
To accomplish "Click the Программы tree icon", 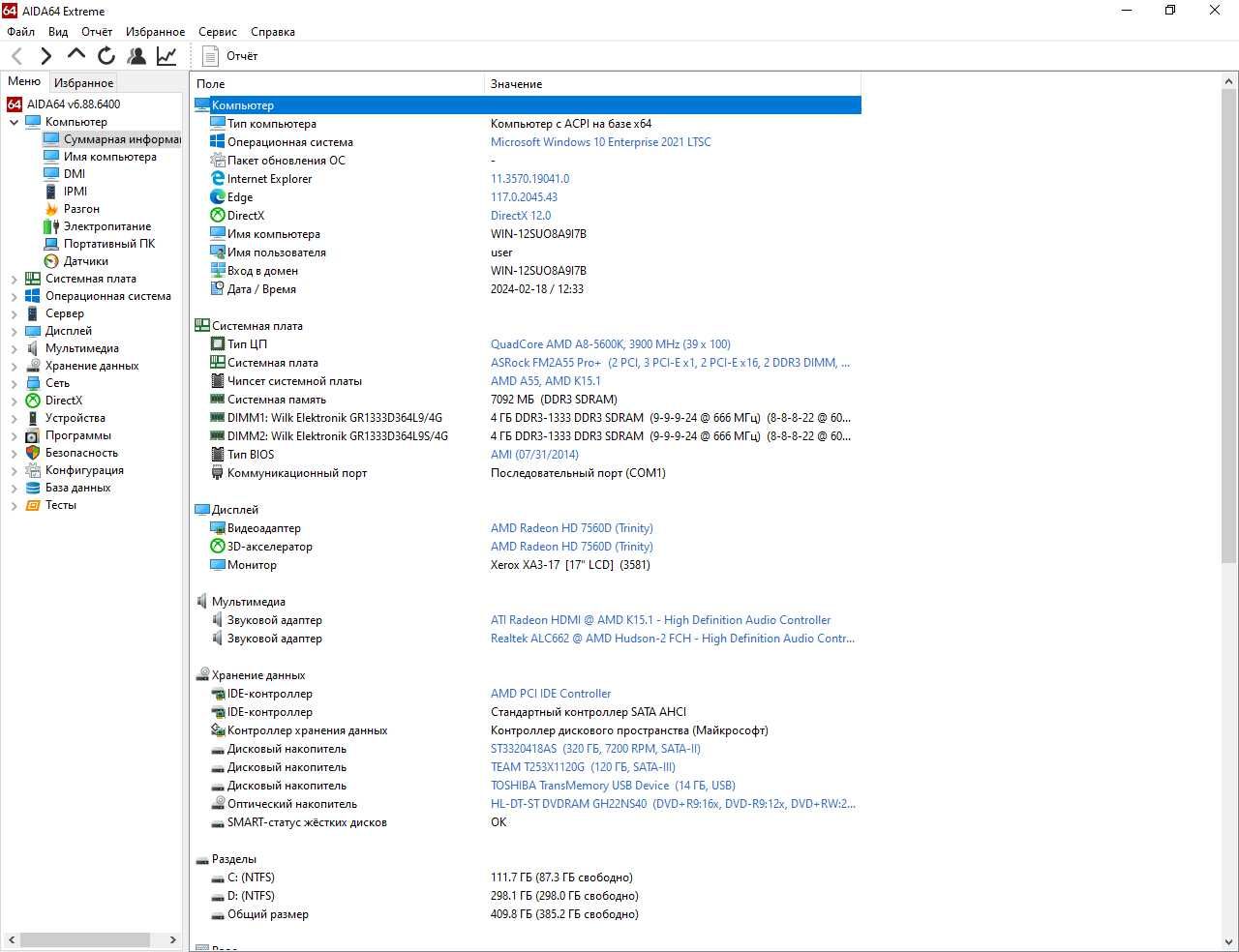I will pos(33,435).
